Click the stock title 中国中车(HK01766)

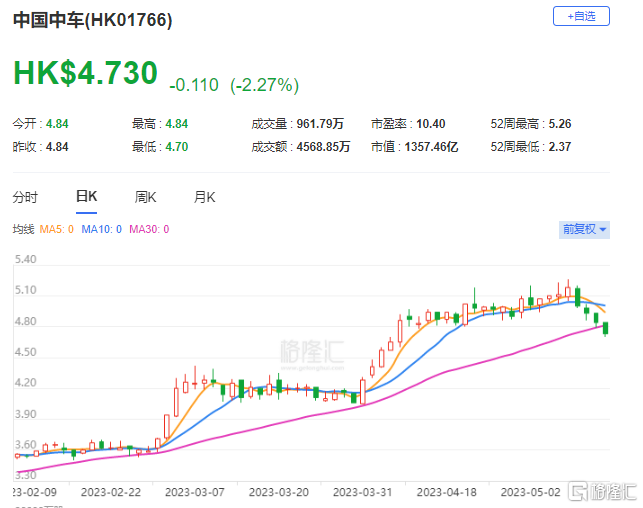pyautogui.click(x=93, y=20)
